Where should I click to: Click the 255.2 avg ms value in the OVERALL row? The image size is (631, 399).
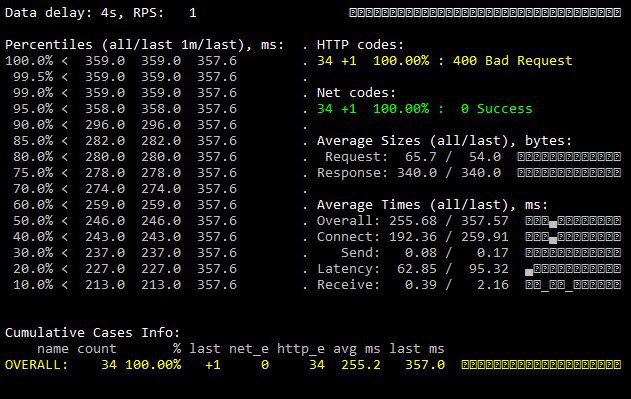point(361,365)
